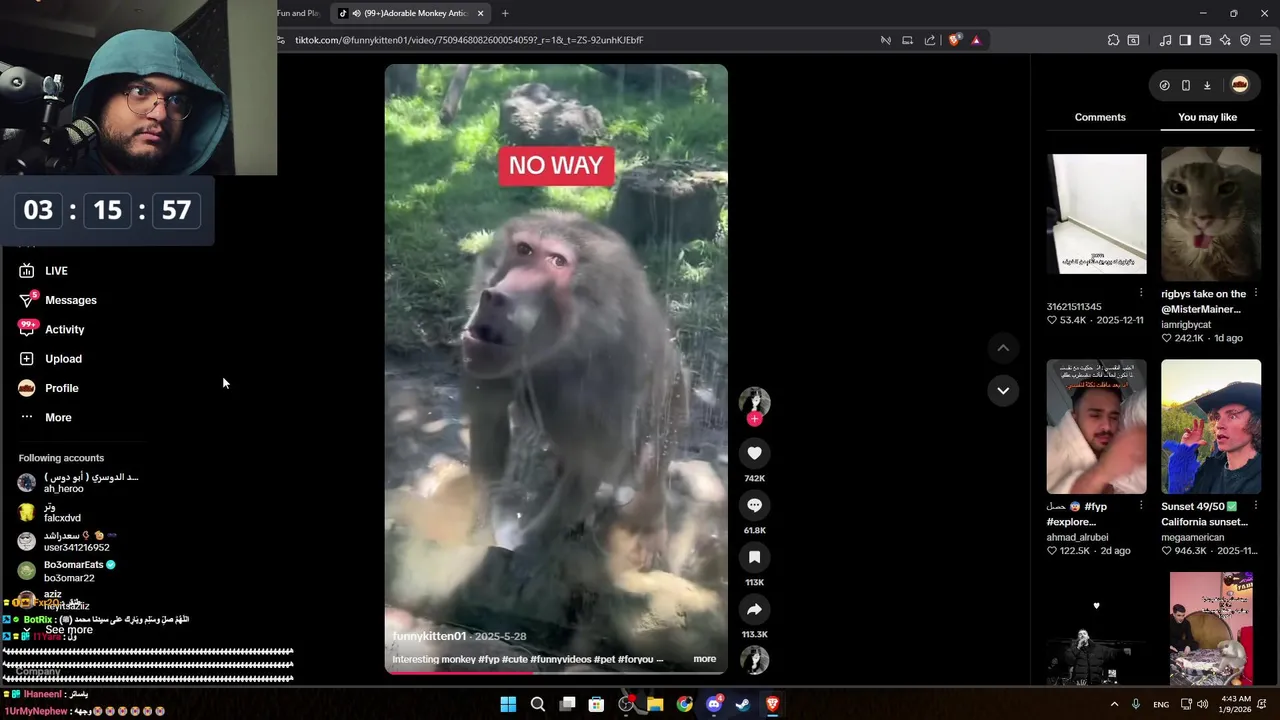The width and height of the screenshot is (1280, 720).
Task: Click the download desktop app icon in top pill
Action: click(x=1207, y=85)
